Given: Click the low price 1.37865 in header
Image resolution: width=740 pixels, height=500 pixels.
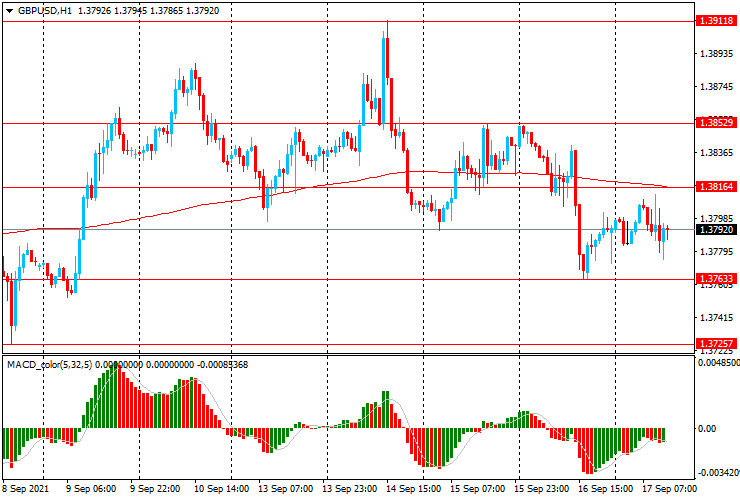Looking at the screenshot, I should click(166, 10).
